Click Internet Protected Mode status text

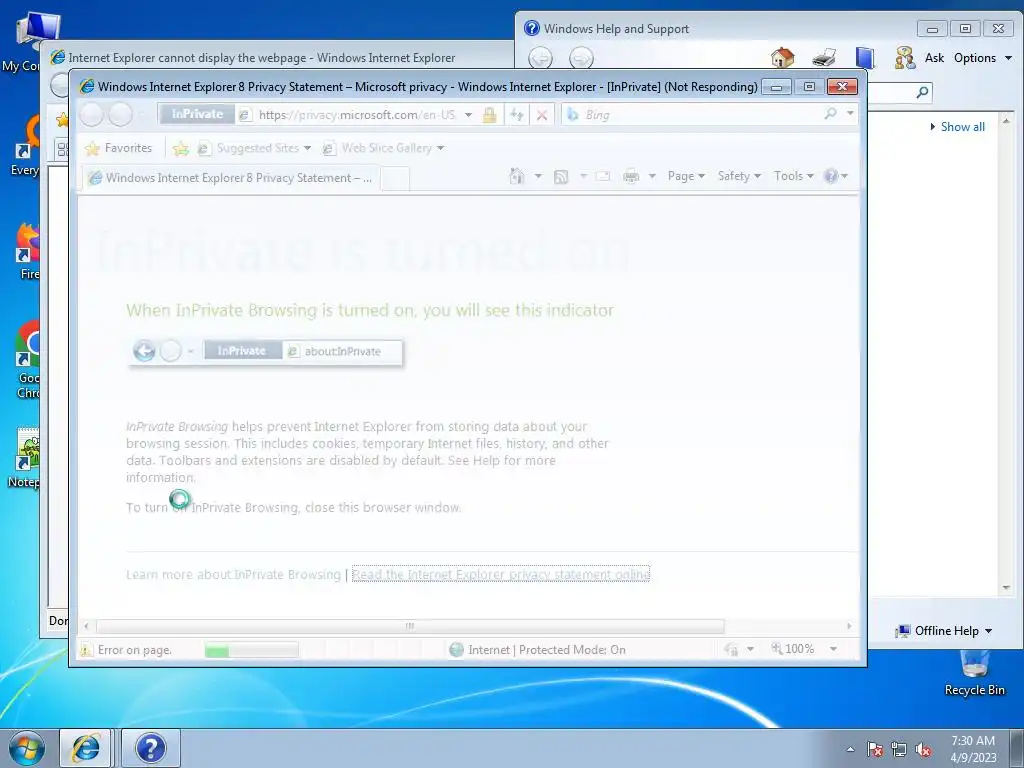click(547, 650)
